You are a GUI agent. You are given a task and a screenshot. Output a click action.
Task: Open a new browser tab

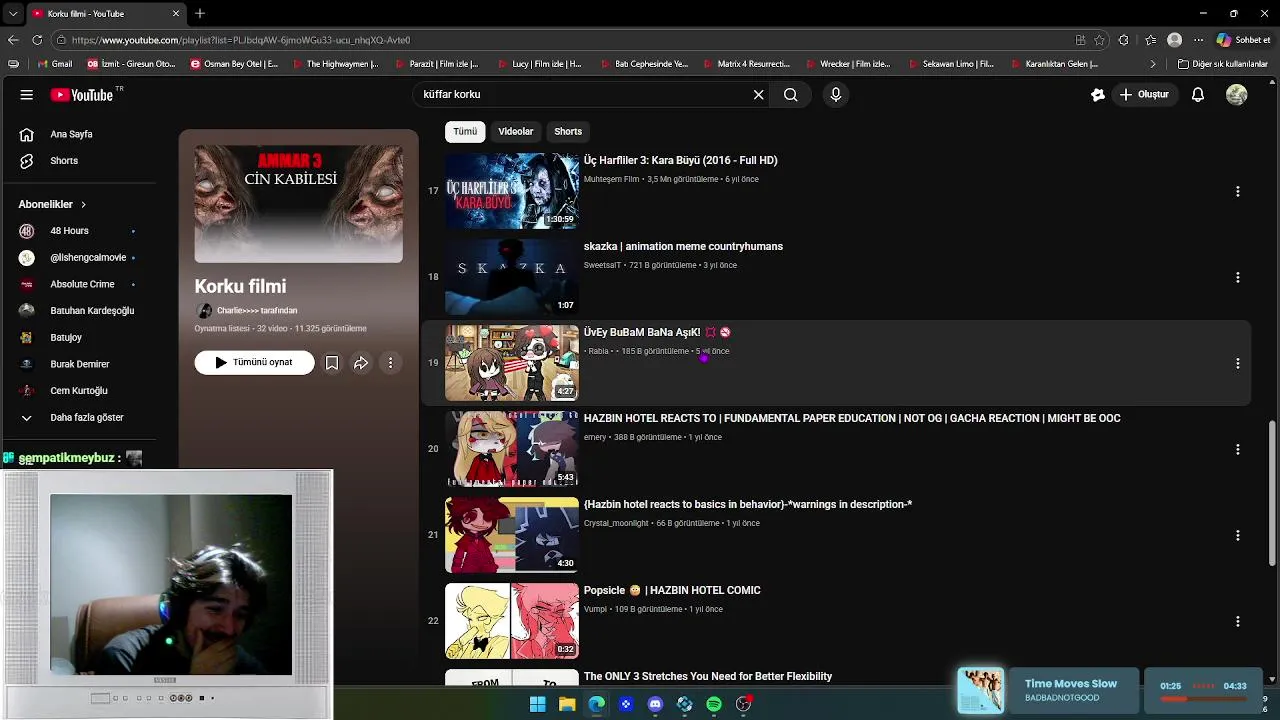[200, 13]
